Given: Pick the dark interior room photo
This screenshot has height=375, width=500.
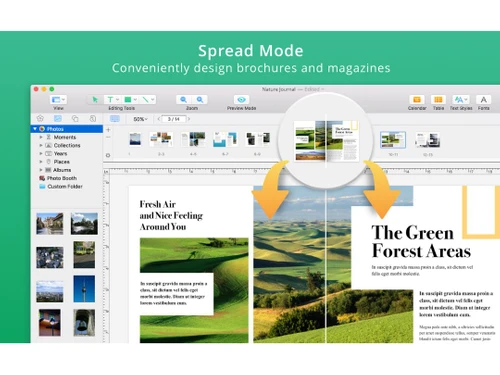Looking at the screenshot, I should pos(50,323).
